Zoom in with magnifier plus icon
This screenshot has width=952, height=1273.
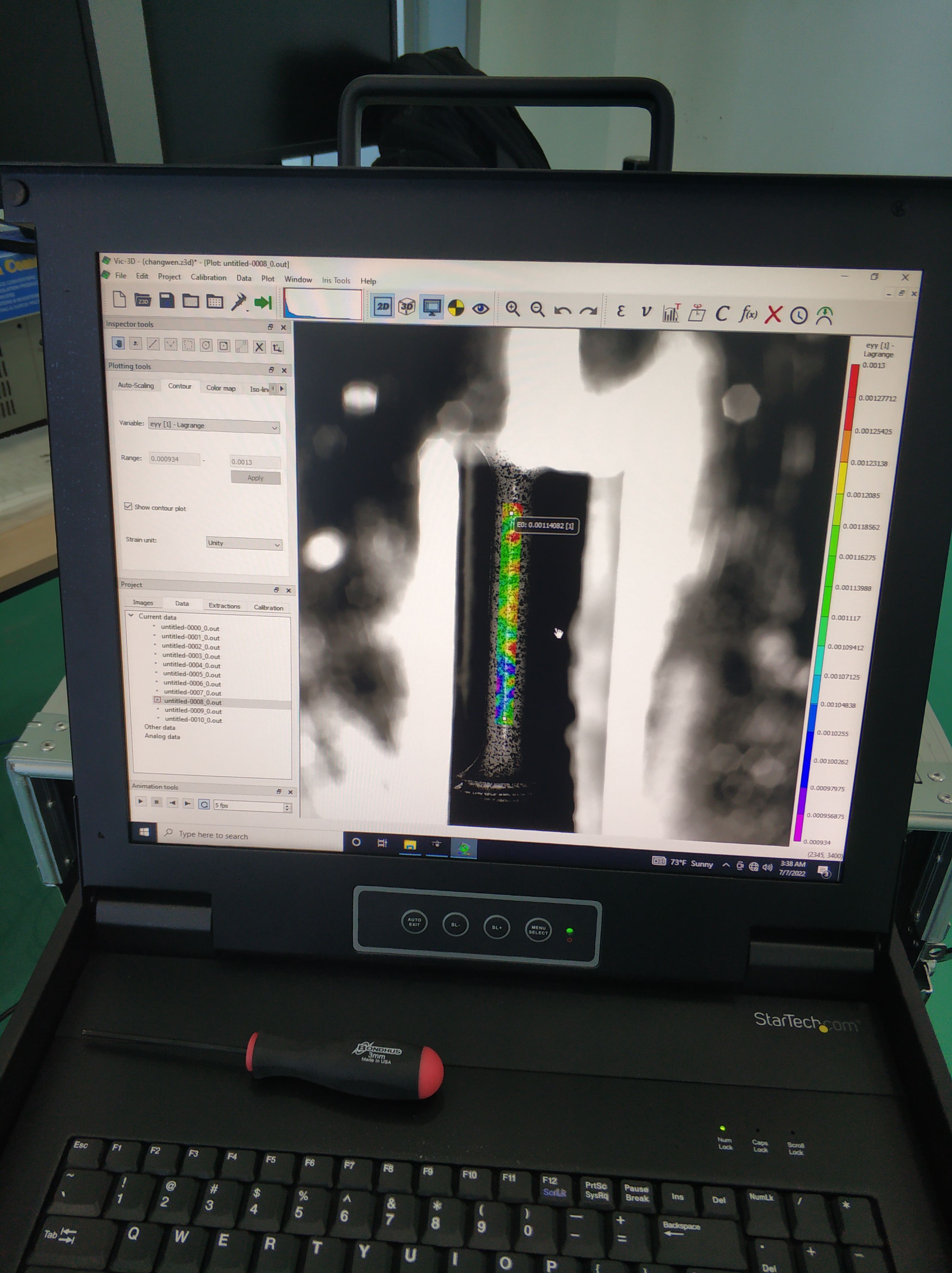pyautogui.click(x=513, y=310)
